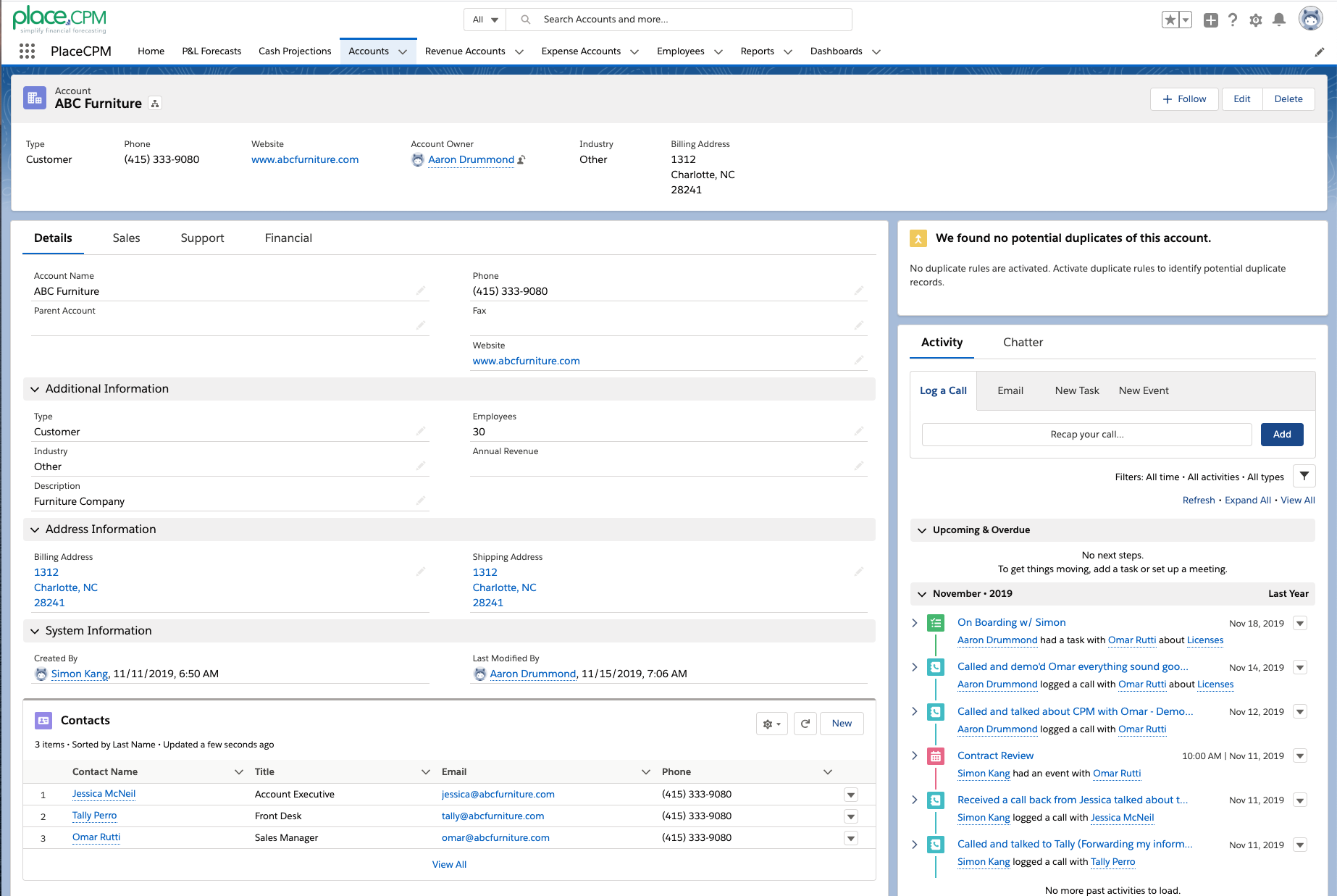Viewport: 1337px width, 896px height.
Task: Click the global create plus icon
Action: click(1210, 20)
